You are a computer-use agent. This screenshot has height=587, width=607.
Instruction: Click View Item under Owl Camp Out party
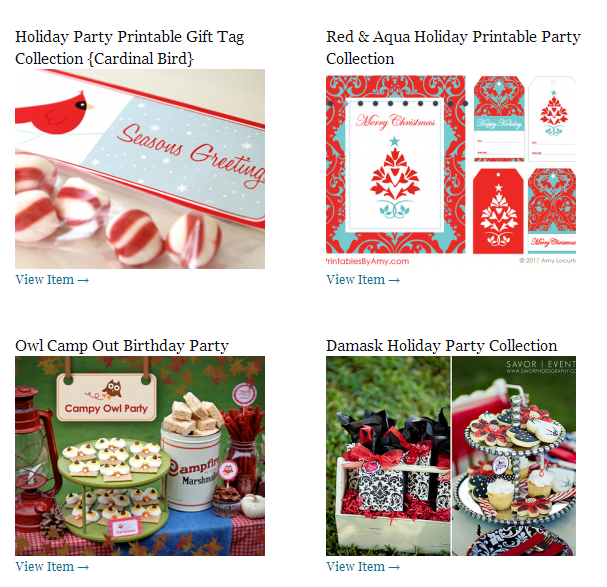(x=52, y=566)
